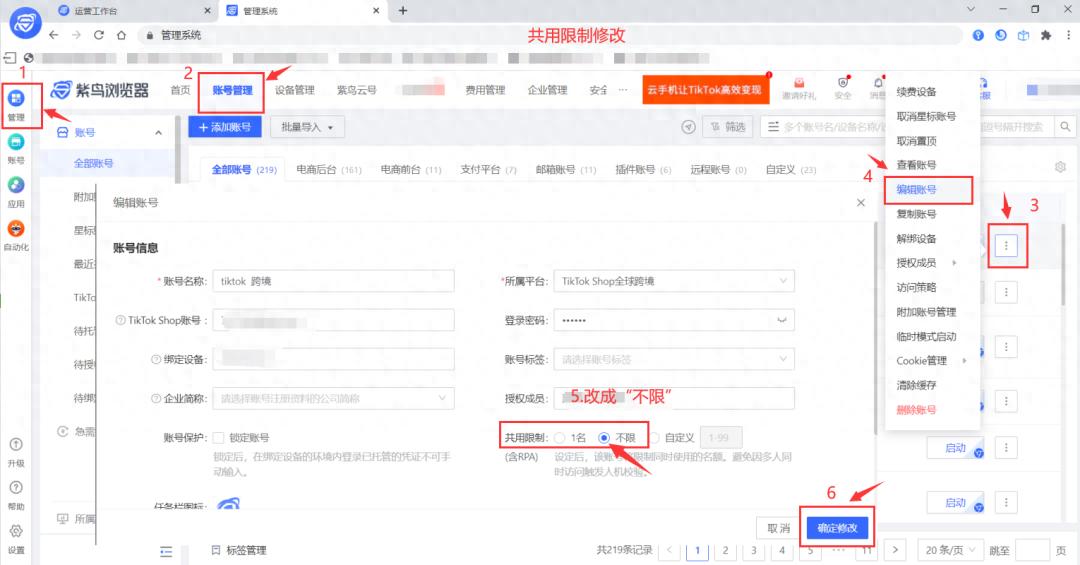
Task: Open the 管理 sidebar icon
Action: 16,99
